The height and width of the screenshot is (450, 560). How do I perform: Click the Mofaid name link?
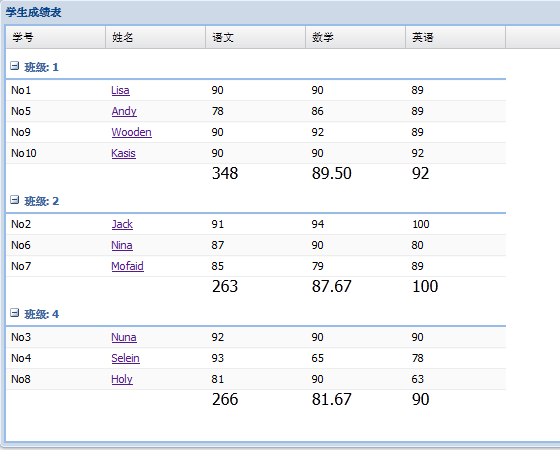[128, 266]
